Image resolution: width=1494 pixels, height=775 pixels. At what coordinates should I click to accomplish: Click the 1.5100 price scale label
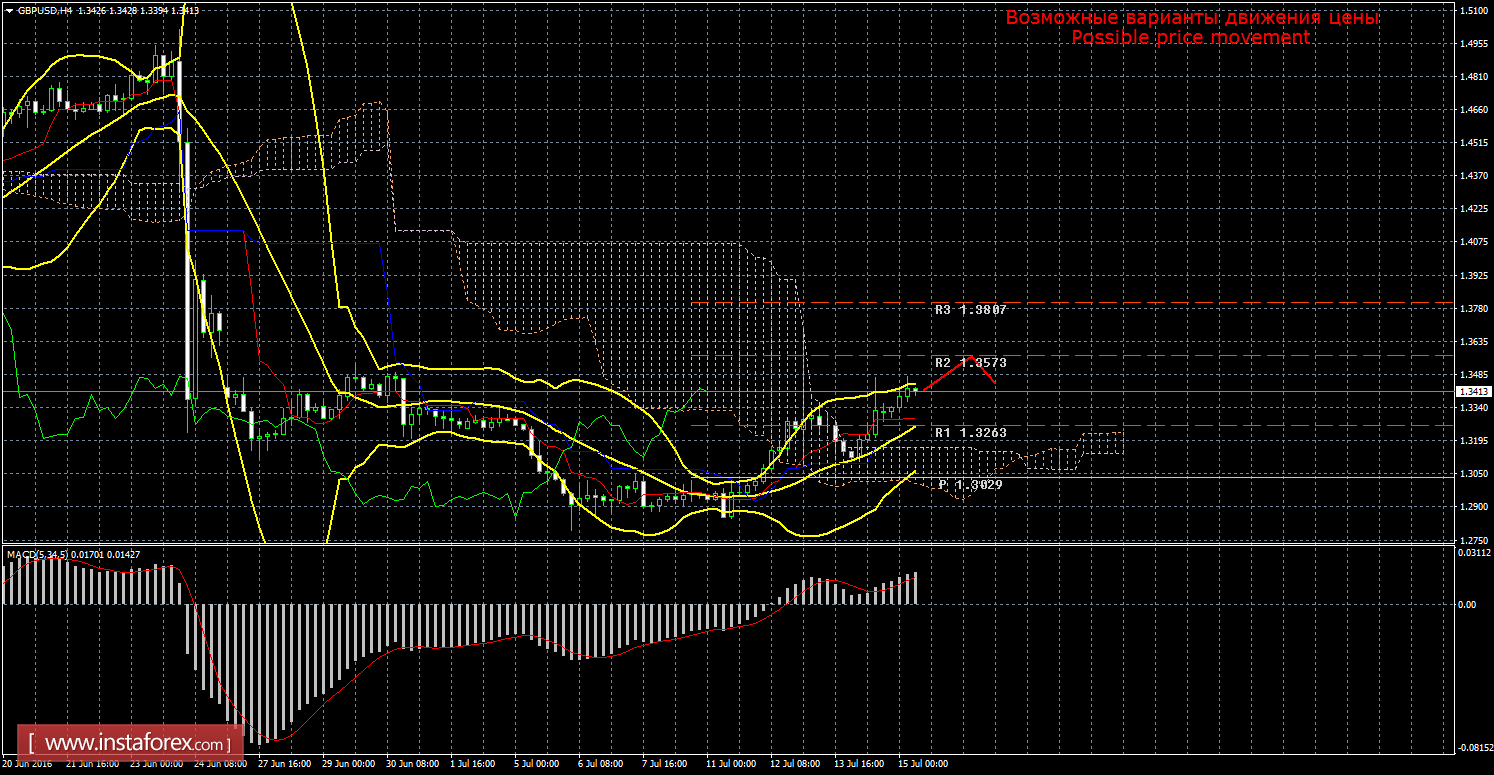[1474, 11]
